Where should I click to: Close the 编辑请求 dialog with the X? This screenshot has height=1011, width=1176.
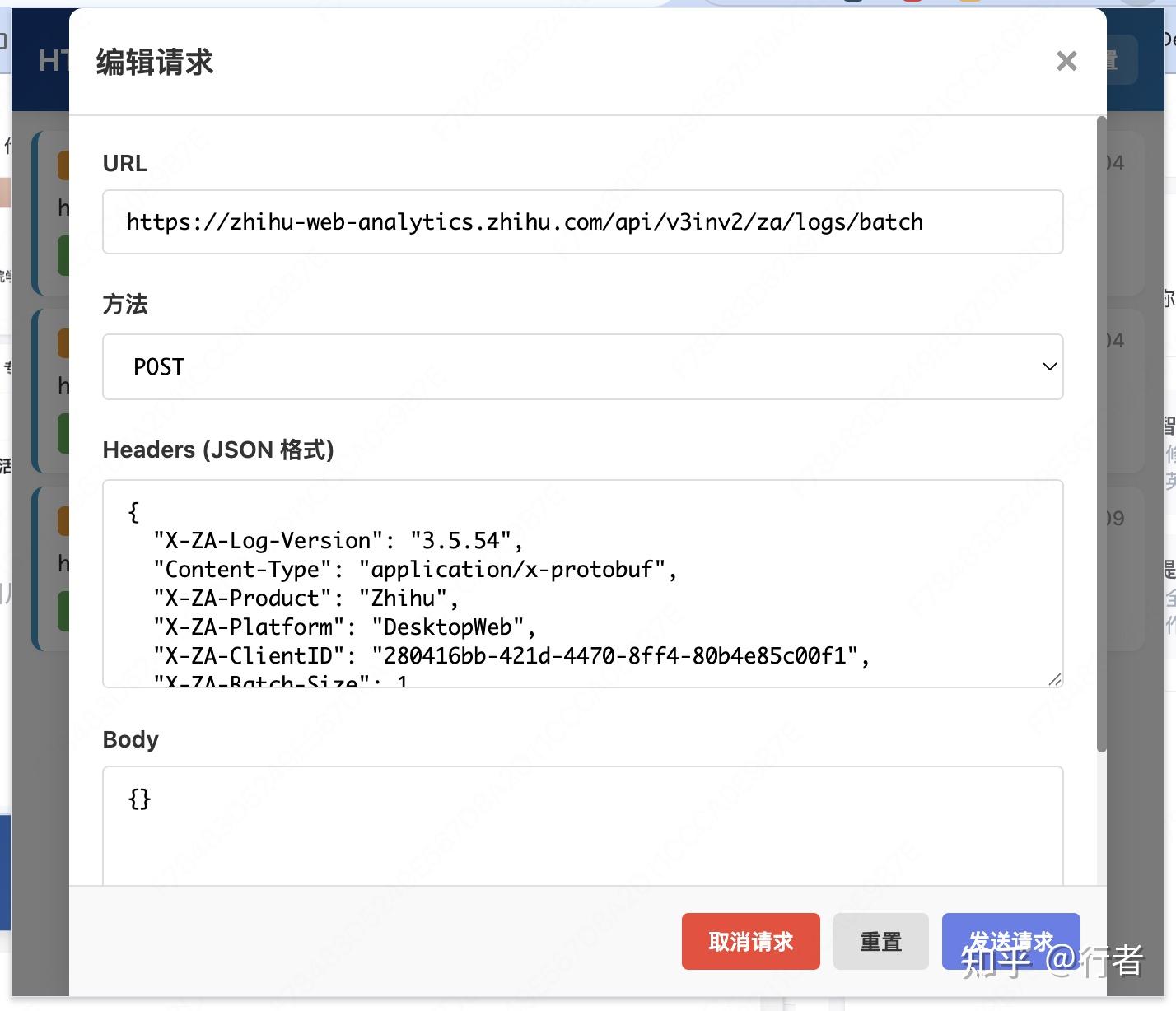1066,61
